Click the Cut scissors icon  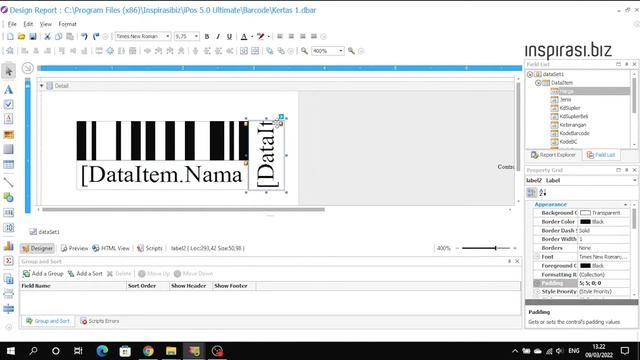click(x=47, y=37)
